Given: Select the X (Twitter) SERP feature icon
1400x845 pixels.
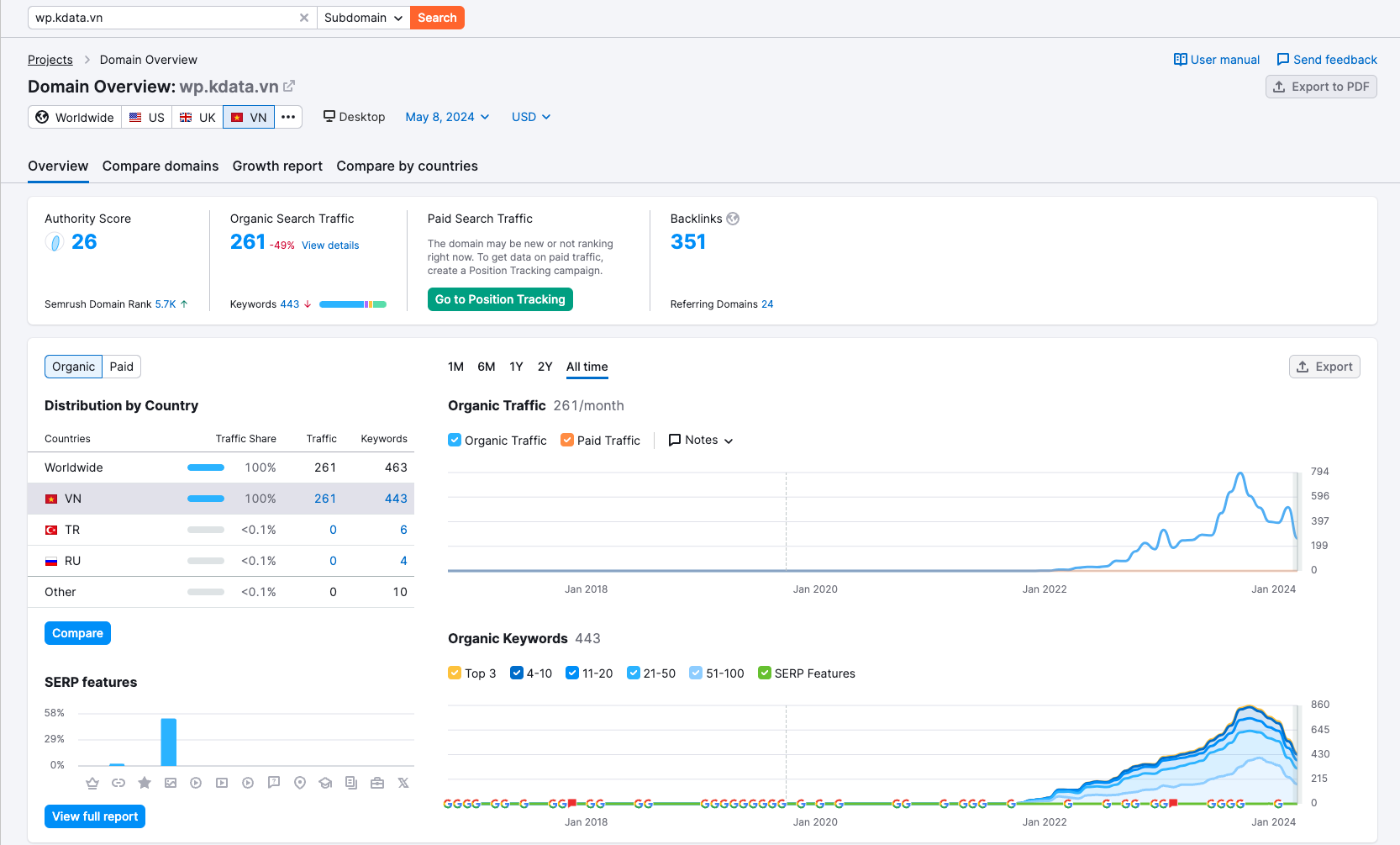Looking at the screenshot, I should 403,783.
